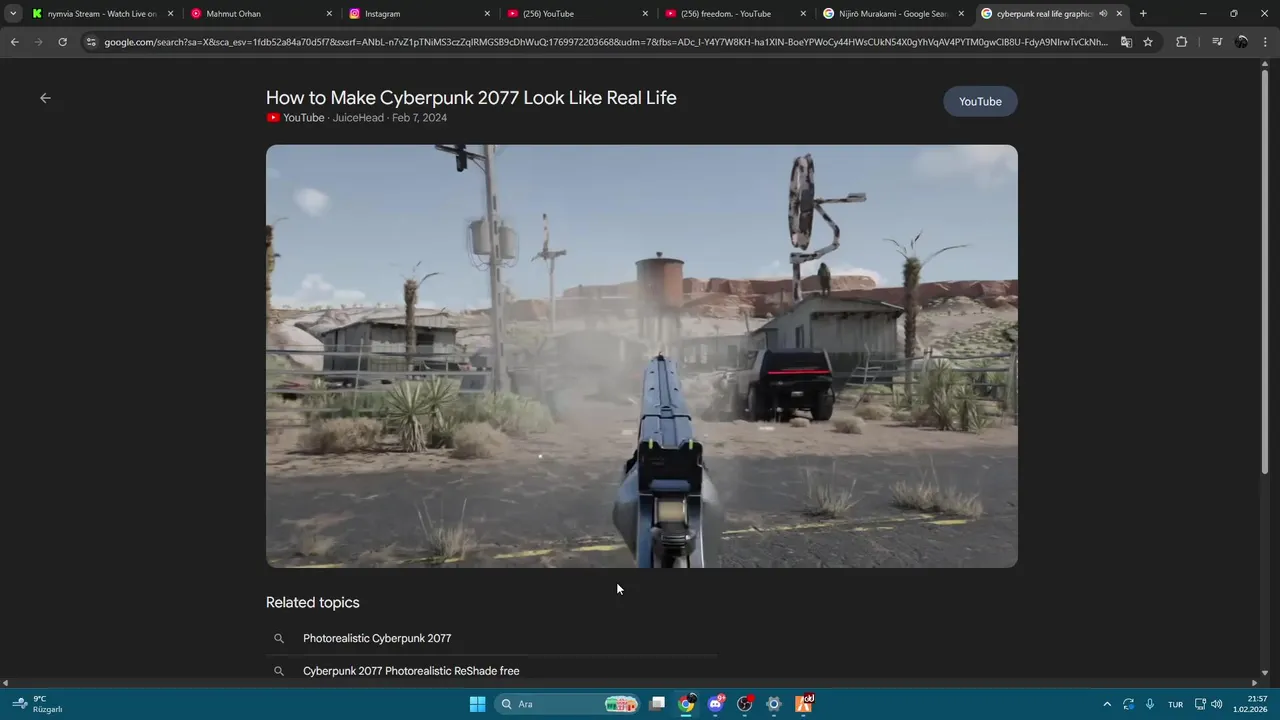Go back with the arrow beside the video title
Screen dimensions: 1280x720
45,98
